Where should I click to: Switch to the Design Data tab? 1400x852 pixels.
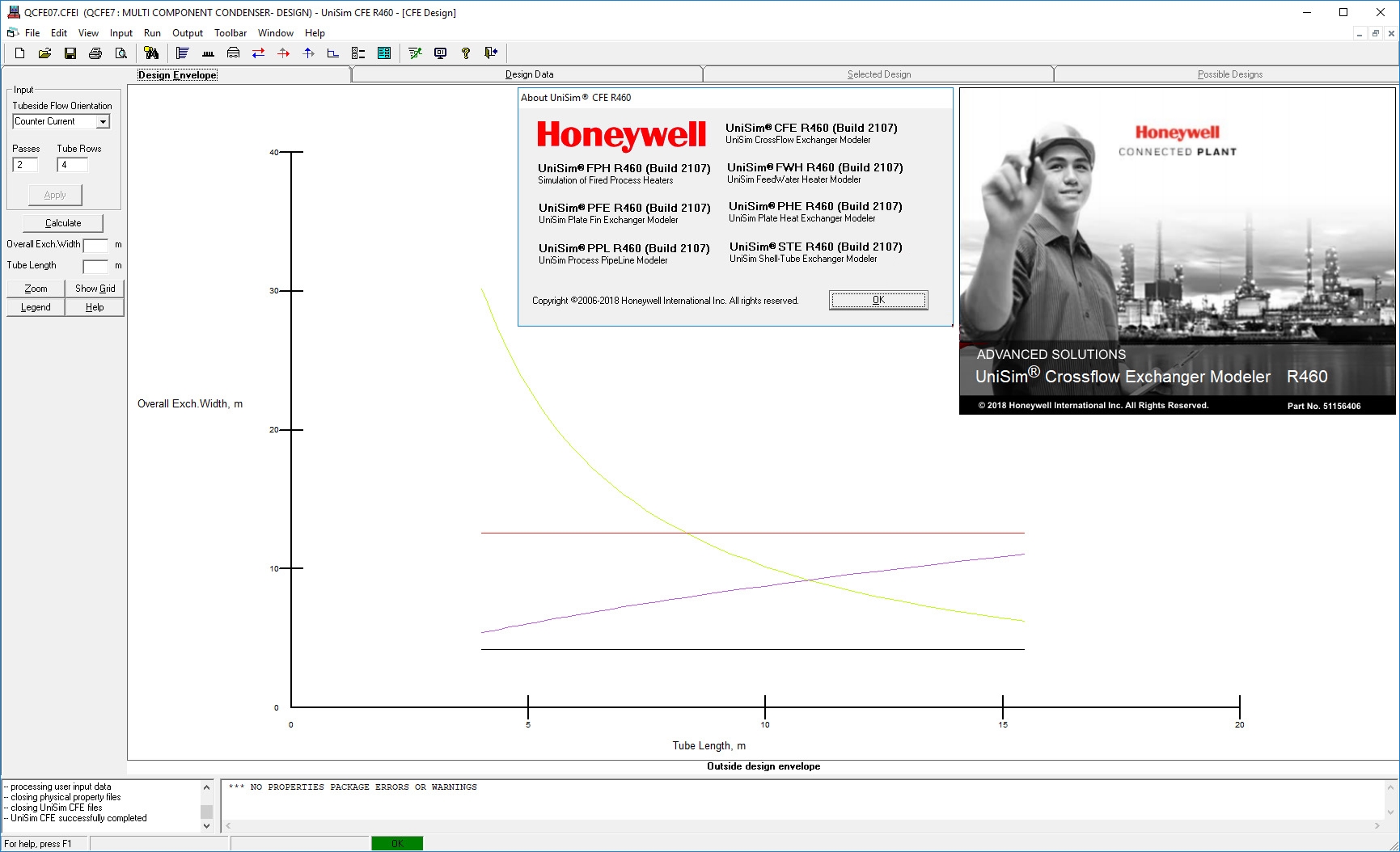(x=529, y=74)
